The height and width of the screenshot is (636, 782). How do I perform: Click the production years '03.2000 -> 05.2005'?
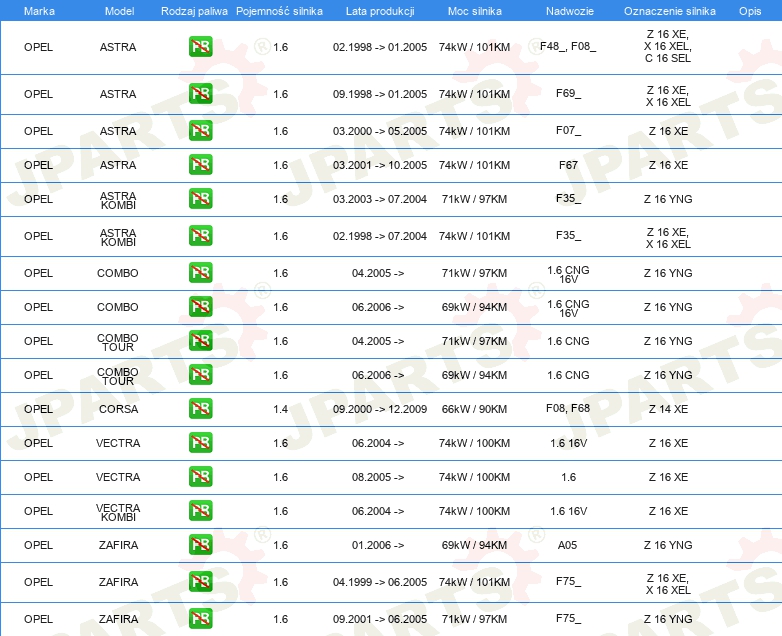pyautogui.click(x=380, y=131)
